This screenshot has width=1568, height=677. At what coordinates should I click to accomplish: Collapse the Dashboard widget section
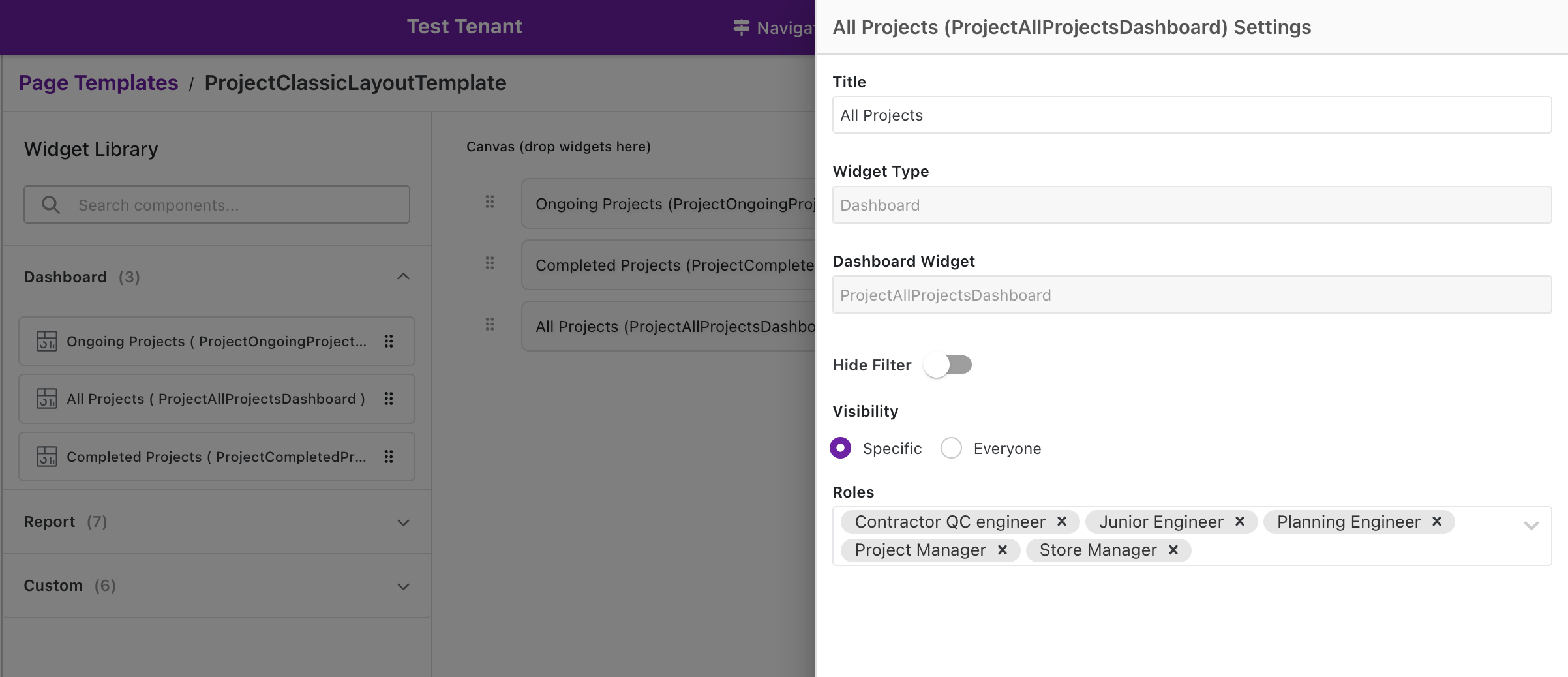[x=403, y=277]
